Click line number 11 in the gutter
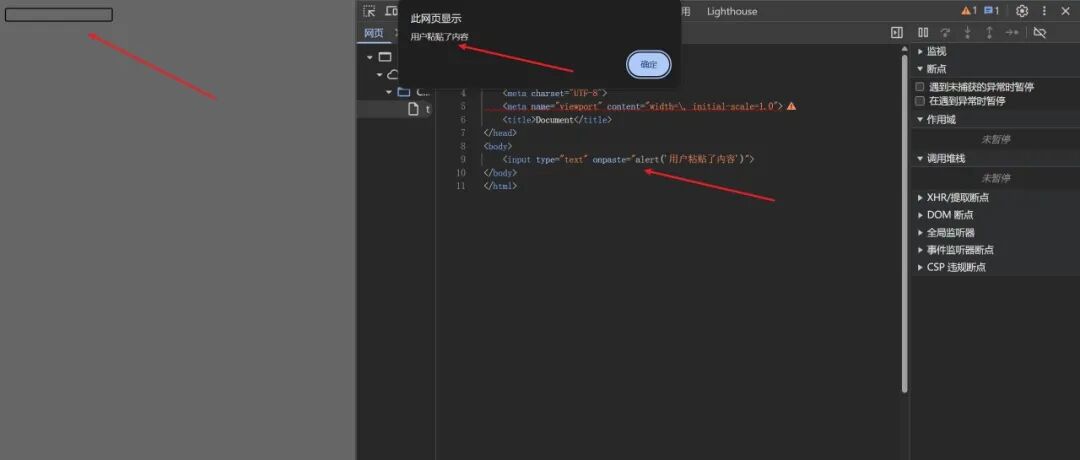This screenshot has height=460, width=1080. [x=460, y=186]
